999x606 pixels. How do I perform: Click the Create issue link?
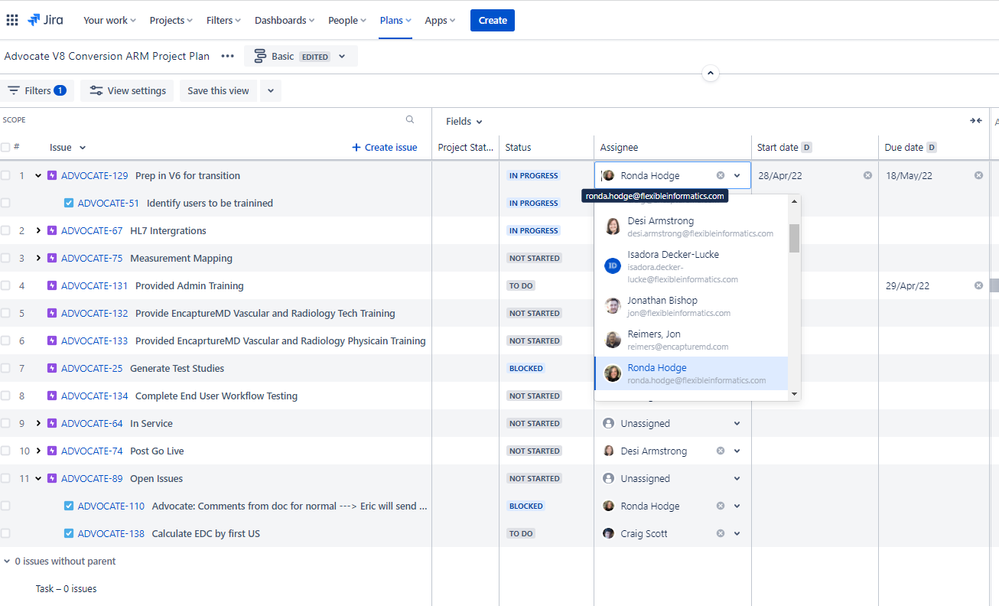click(384, 147)
